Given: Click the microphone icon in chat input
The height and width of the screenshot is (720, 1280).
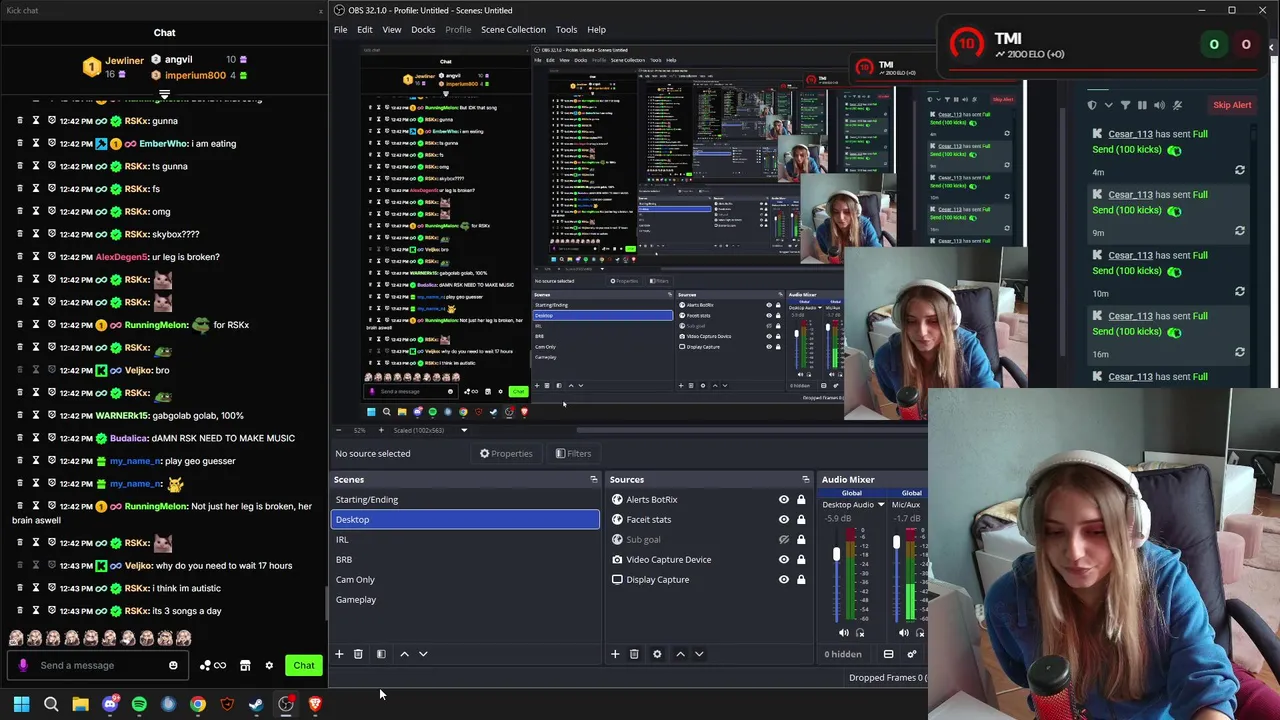Looking at the screenshot, I should (x=23, y=666).
